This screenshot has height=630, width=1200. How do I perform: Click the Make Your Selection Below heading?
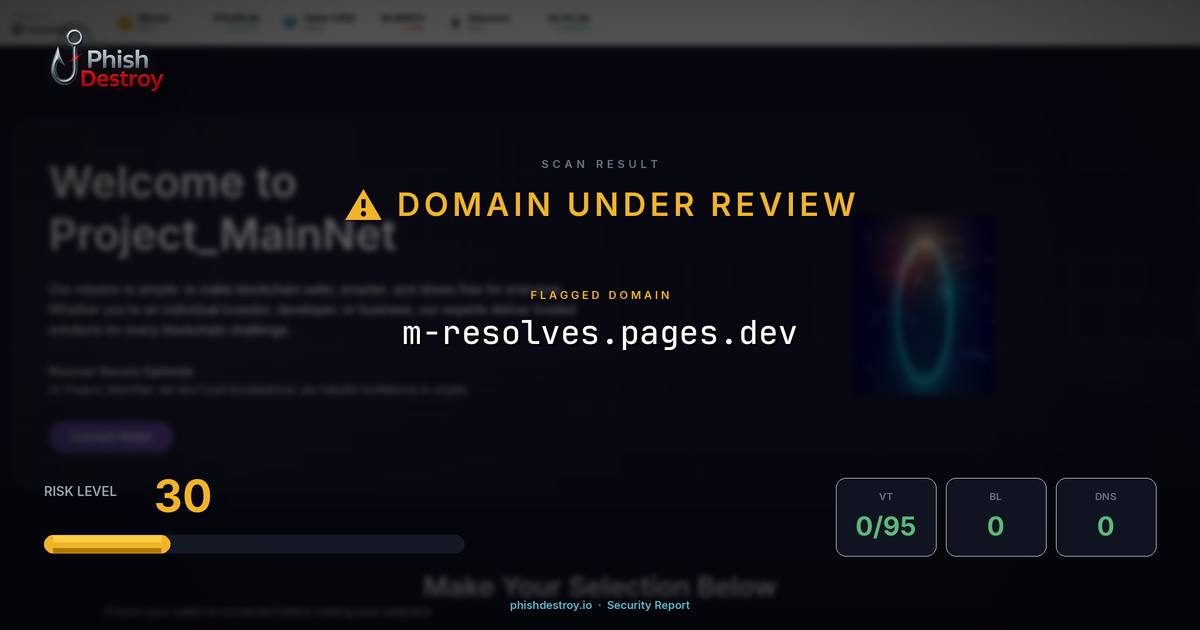click(x=600, y=586)
